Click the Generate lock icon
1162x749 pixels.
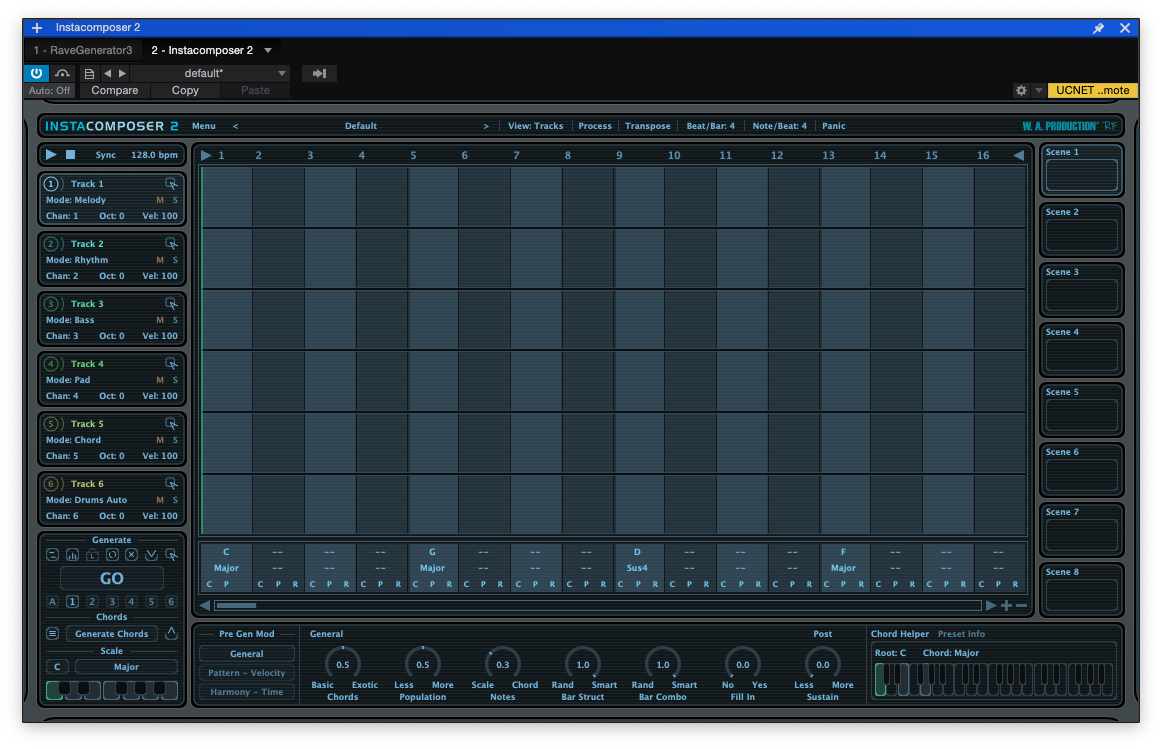(92, 555)
